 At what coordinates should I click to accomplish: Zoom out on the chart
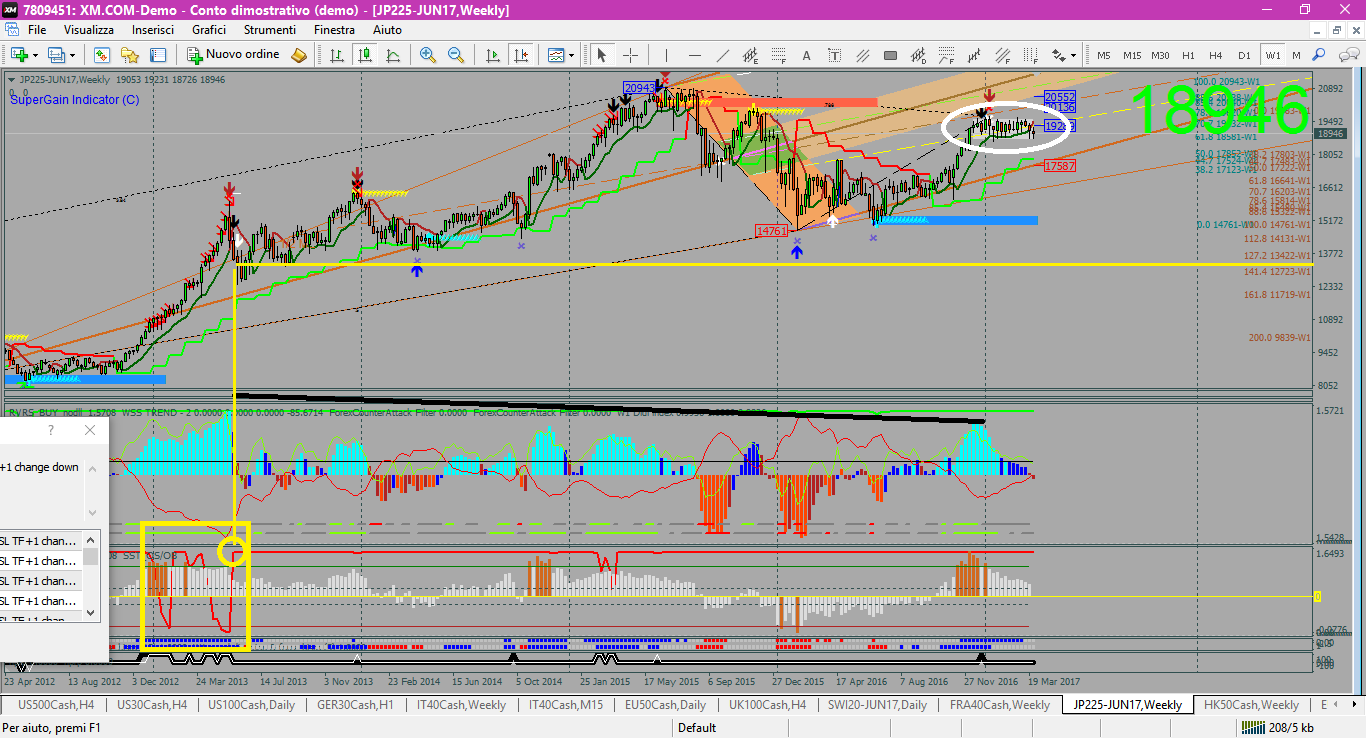(456, 55)
